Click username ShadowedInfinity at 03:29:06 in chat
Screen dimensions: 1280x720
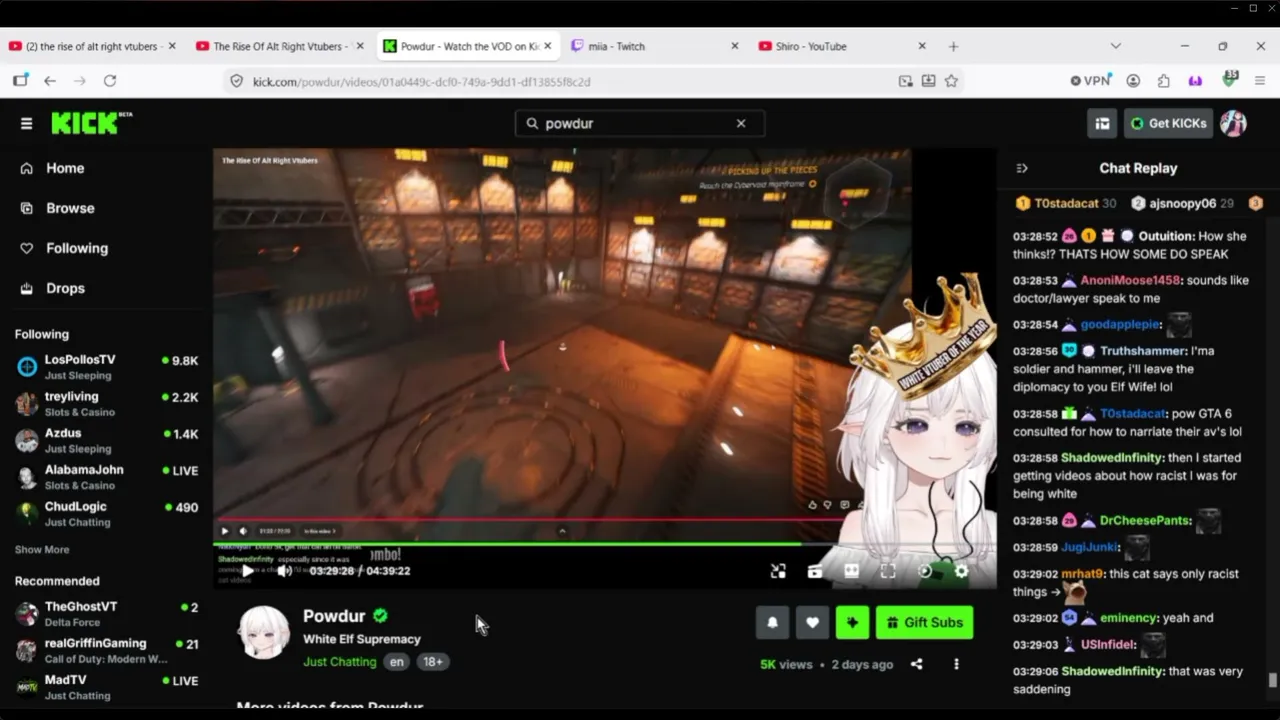tap(1112, 671)
